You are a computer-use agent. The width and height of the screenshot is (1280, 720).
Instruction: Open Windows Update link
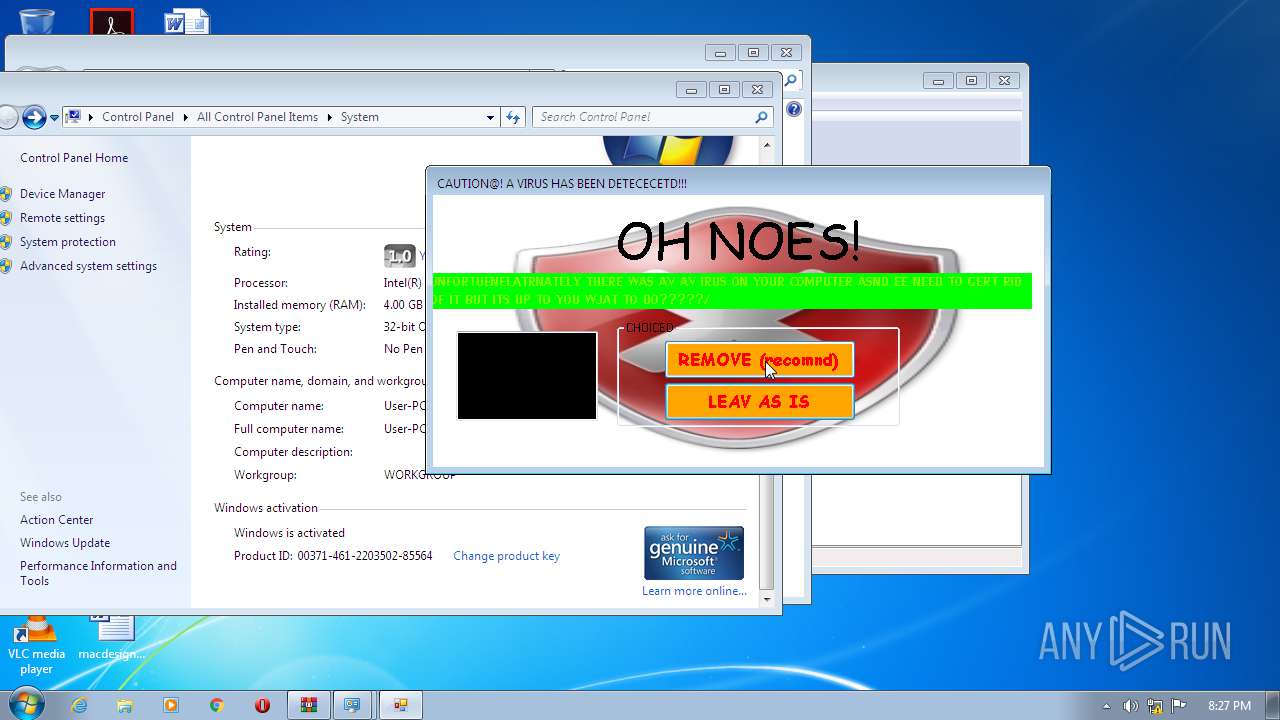click(65, 543)
